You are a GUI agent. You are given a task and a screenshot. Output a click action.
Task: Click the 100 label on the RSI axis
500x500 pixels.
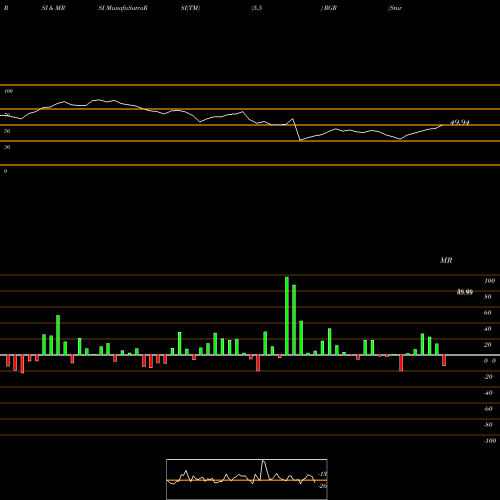[x=8, y=91]
